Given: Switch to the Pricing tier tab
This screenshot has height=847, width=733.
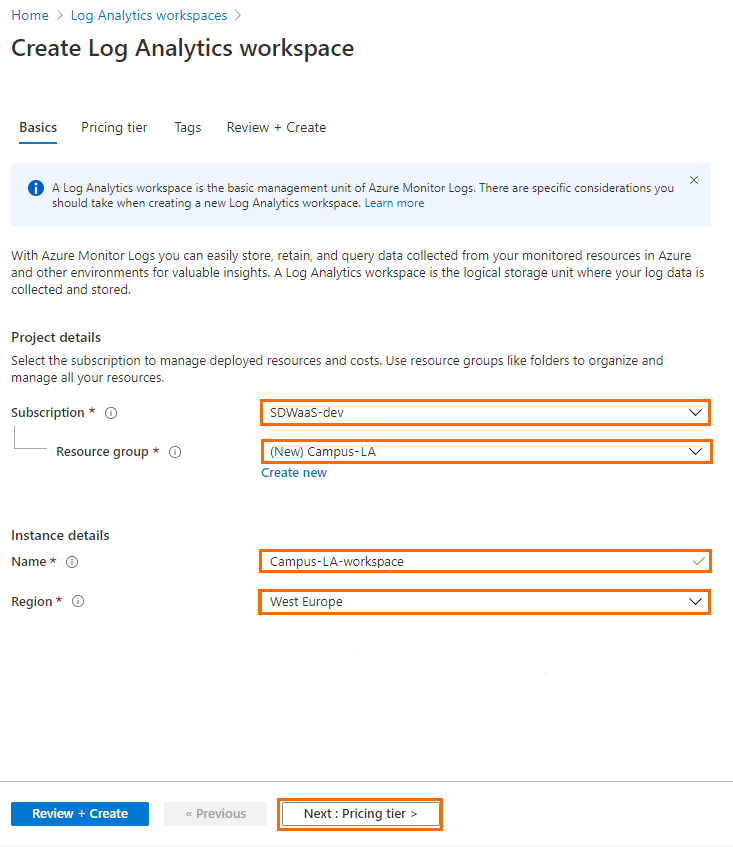Looking at the screenshot, I should (x=114, y=127).
